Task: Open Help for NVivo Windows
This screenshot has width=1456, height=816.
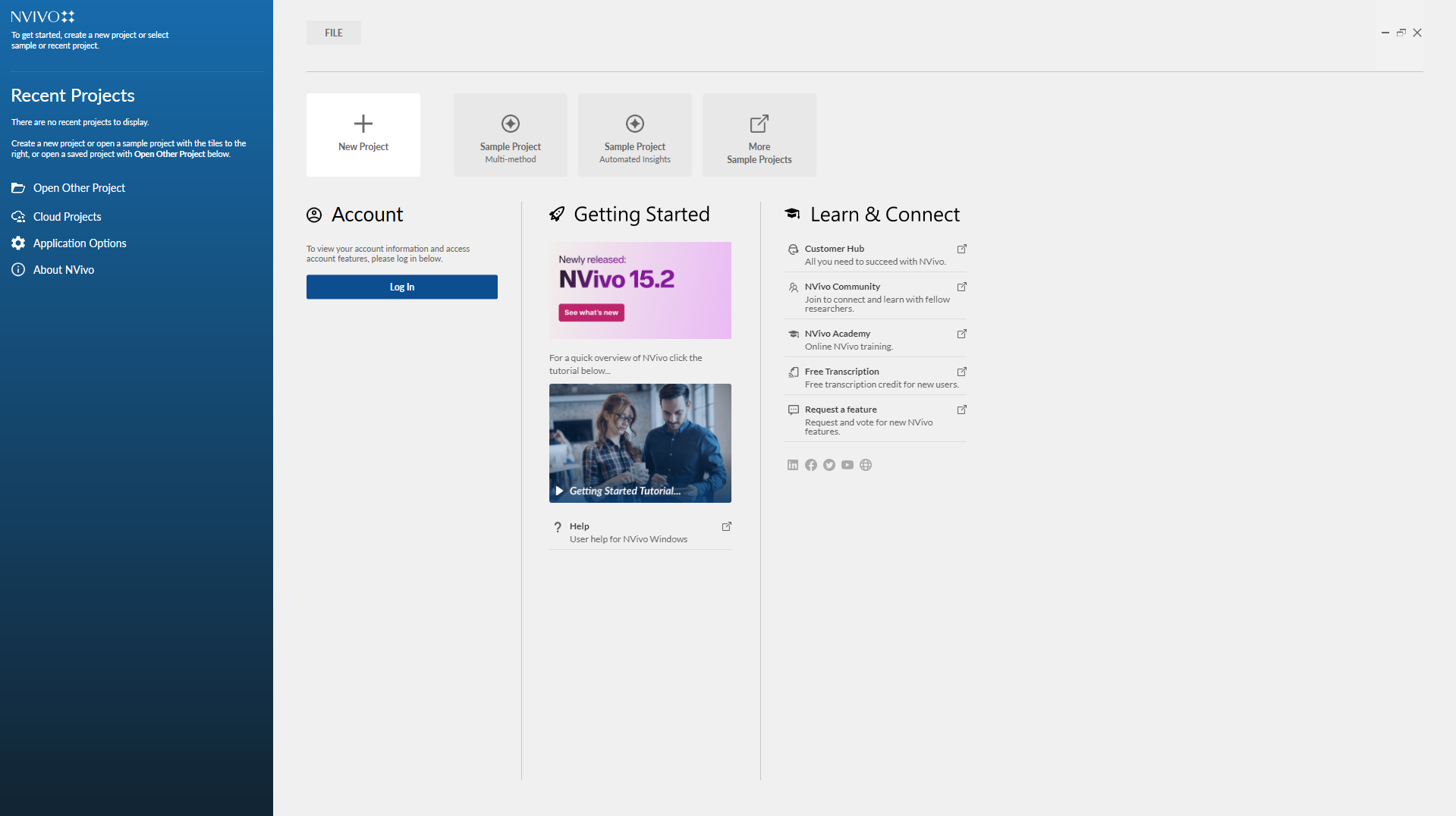Action: click(640, 532)
